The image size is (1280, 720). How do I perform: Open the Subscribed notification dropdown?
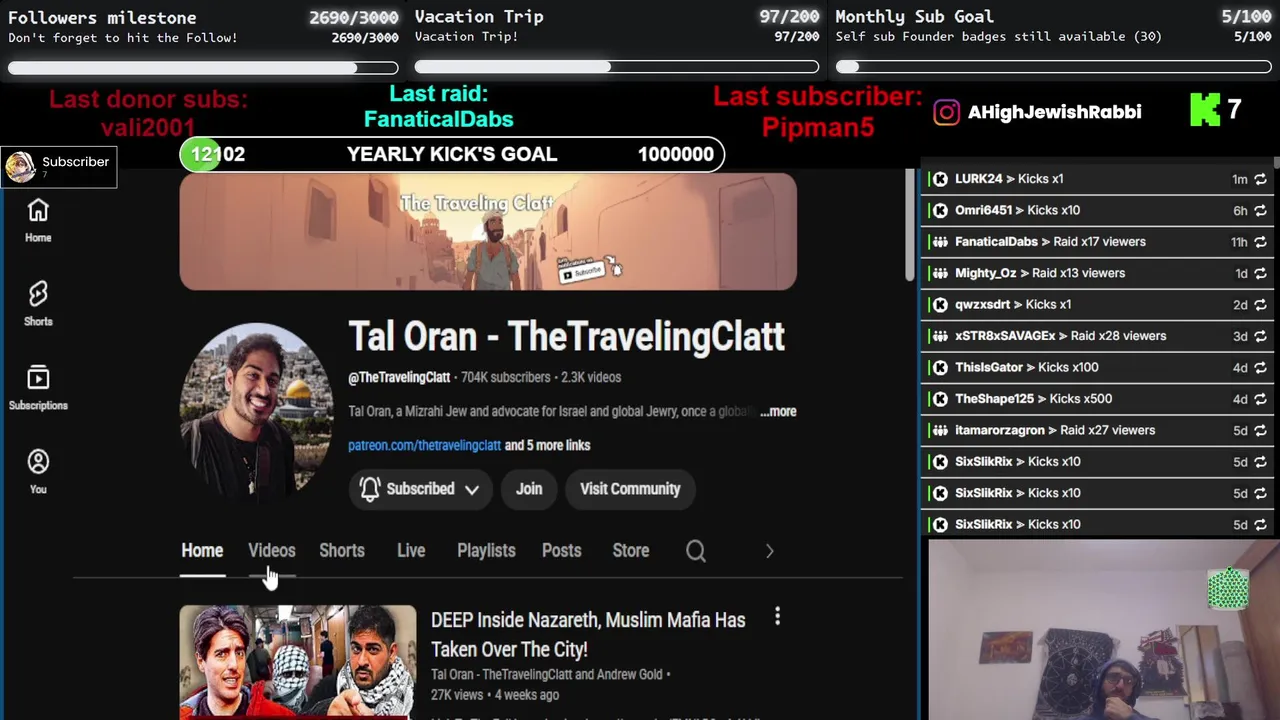click(419, 489)
